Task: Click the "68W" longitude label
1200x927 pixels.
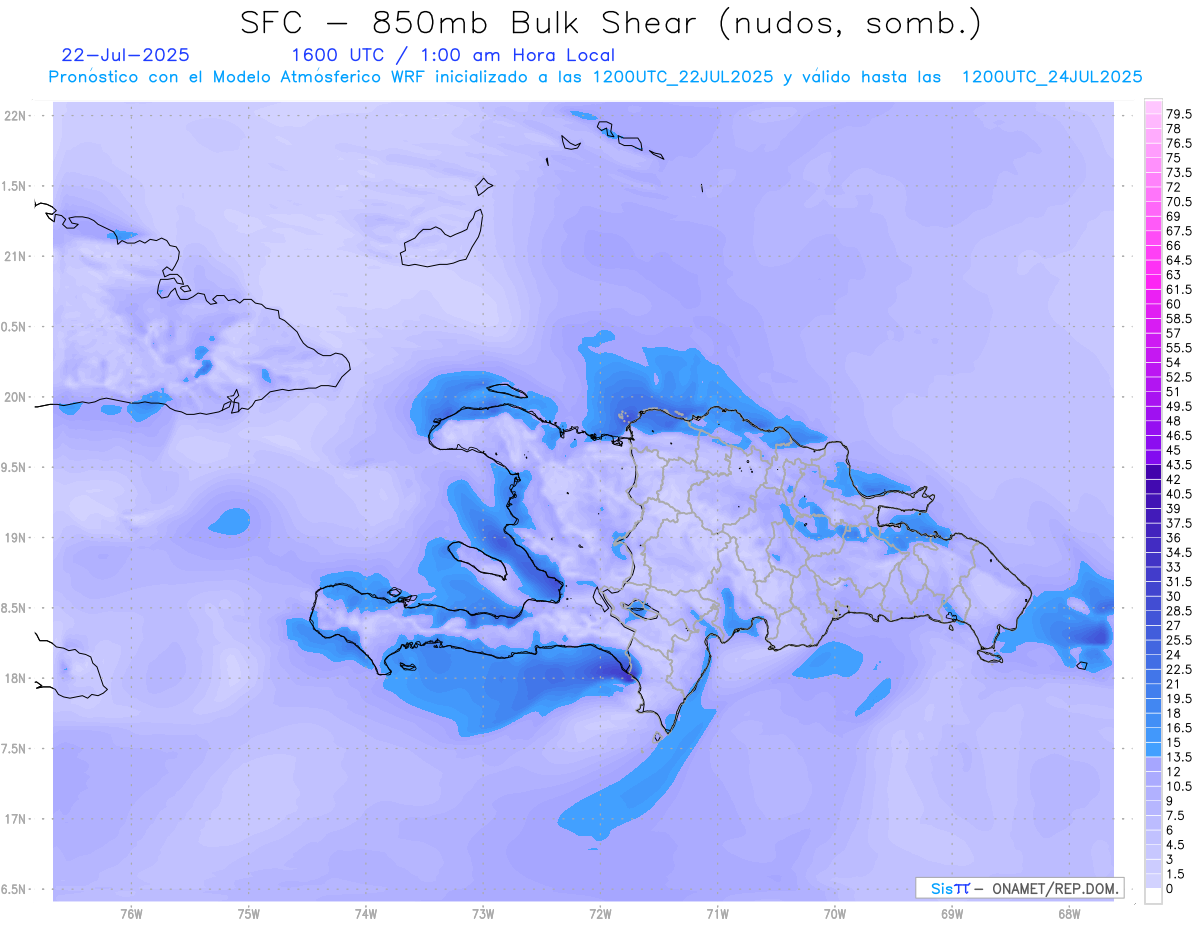Action: tap(1069, 914)
